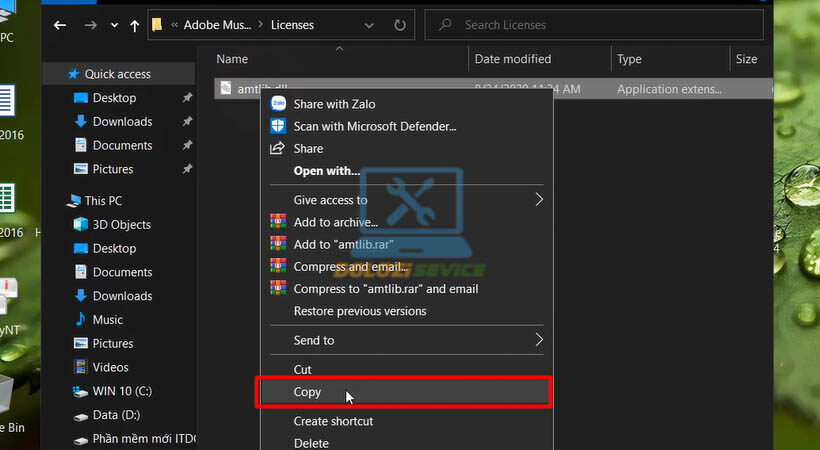Image resolution: width=820 pixels, height=450 pixels.
Task: Click the Back navigation arrow
Action: pos(62,25)
